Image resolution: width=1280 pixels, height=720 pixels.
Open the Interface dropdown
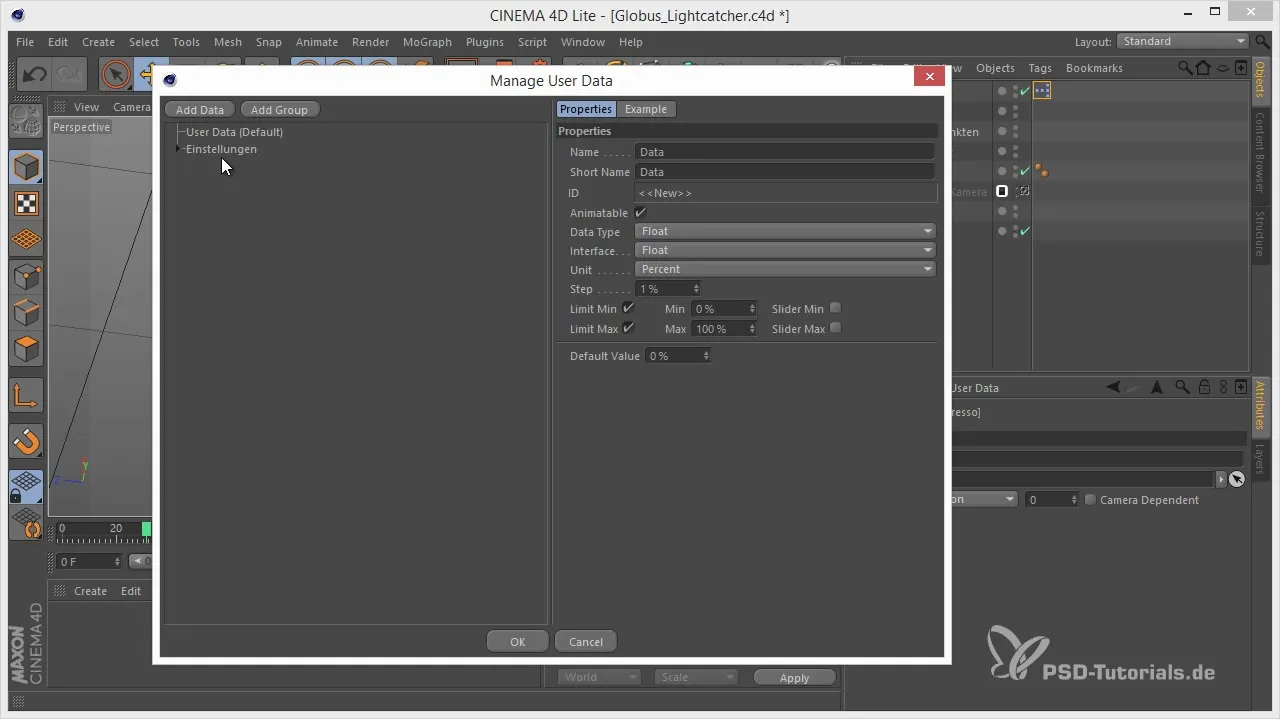click(x=785, y=250)
